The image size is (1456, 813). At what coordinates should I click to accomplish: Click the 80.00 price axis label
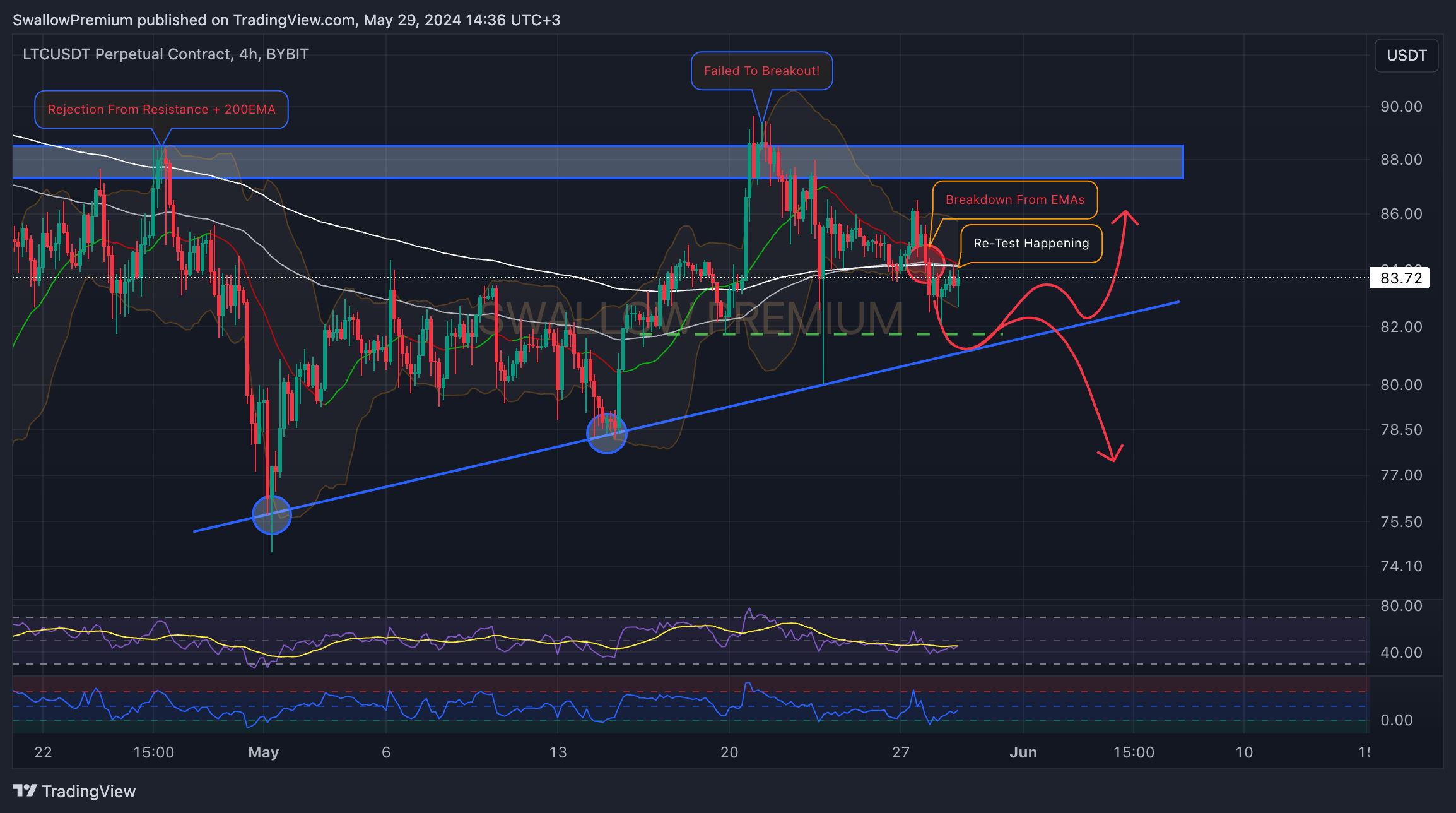1401,385
